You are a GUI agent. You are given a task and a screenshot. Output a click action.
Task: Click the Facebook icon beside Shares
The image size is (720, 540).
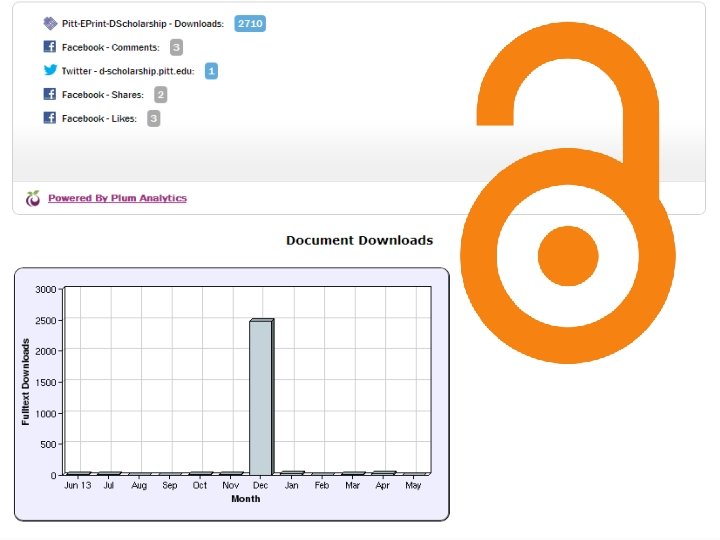pyautogui.click(x=50, y=94)
